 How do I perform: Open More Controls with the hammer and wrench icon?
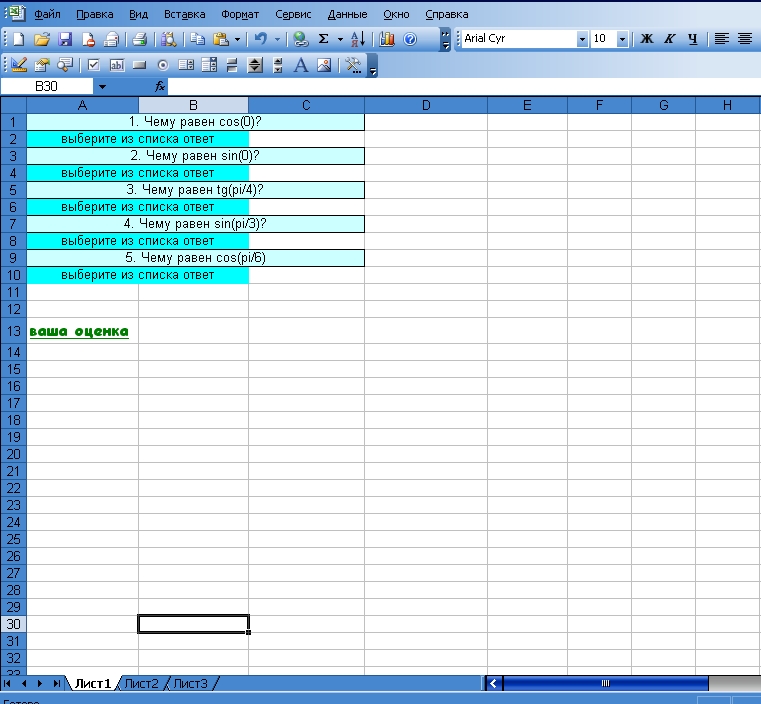[353, 65]
